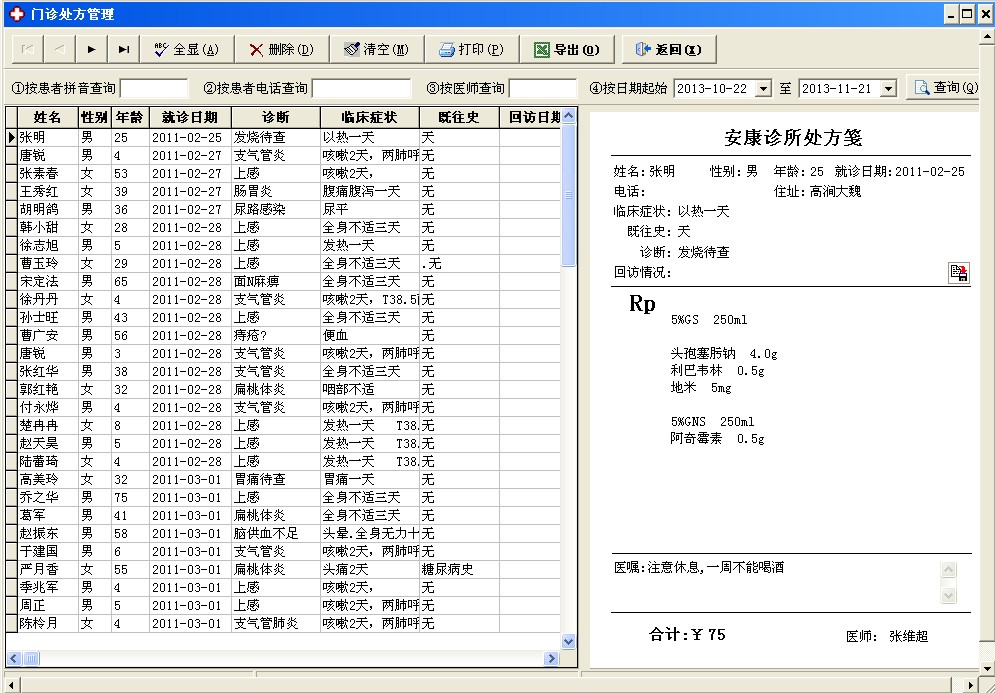Select patient row 乔之华
Screen dimensions: 995x693
[x=283, y=497]
